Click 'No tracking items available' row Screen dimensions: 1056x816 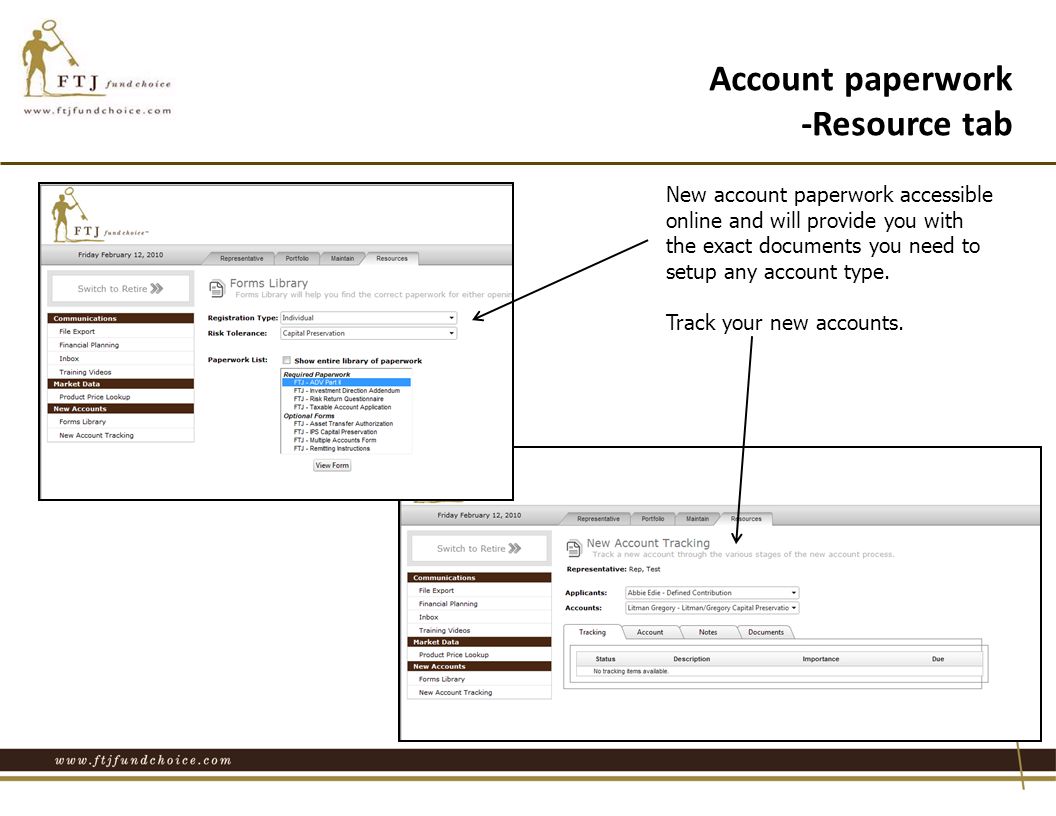coord(778,671)
